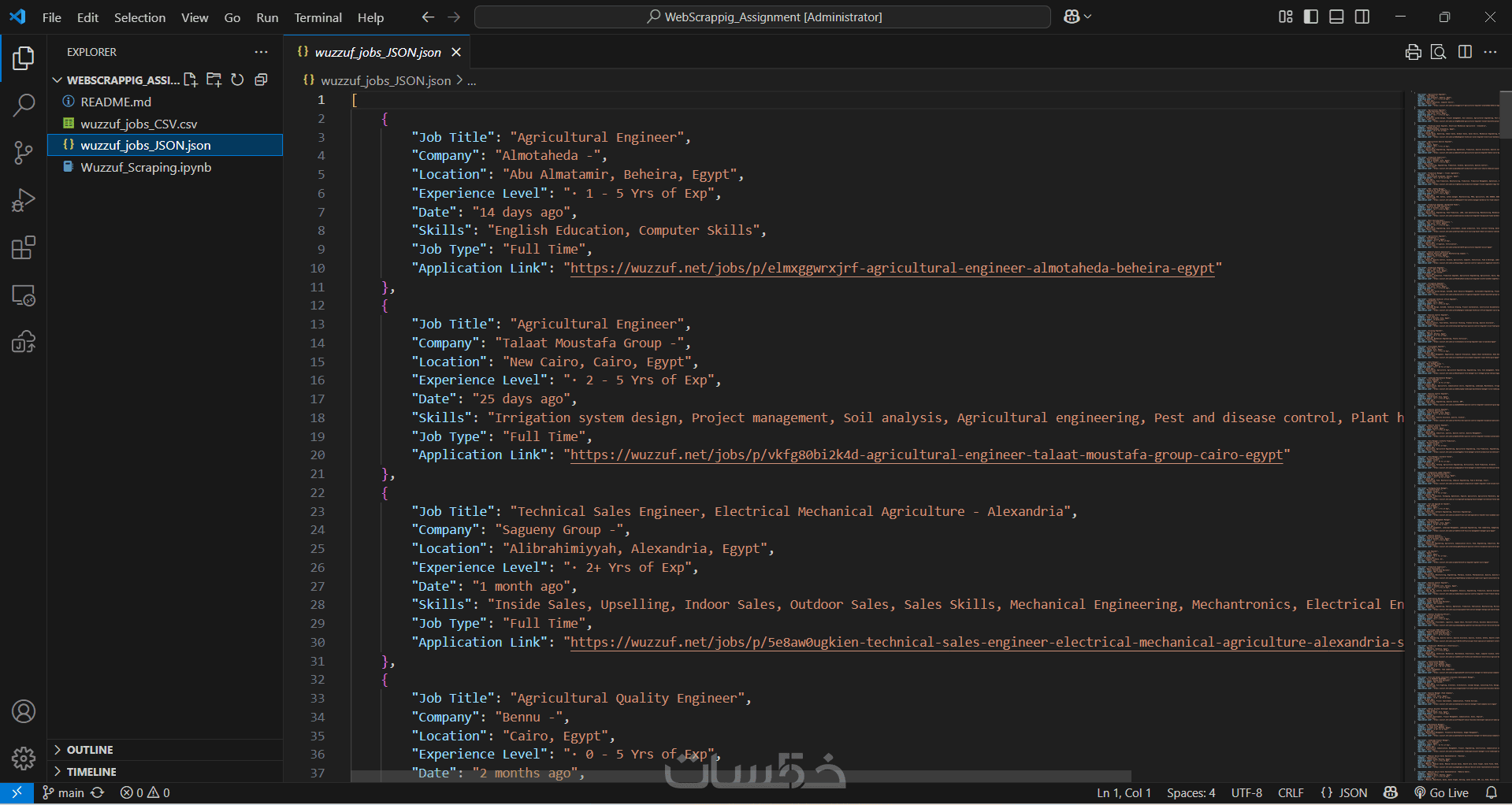This screenshot has height=805, width=1512.
Task: Click the print icon in editor toolbar
Action: (1414, 52)
